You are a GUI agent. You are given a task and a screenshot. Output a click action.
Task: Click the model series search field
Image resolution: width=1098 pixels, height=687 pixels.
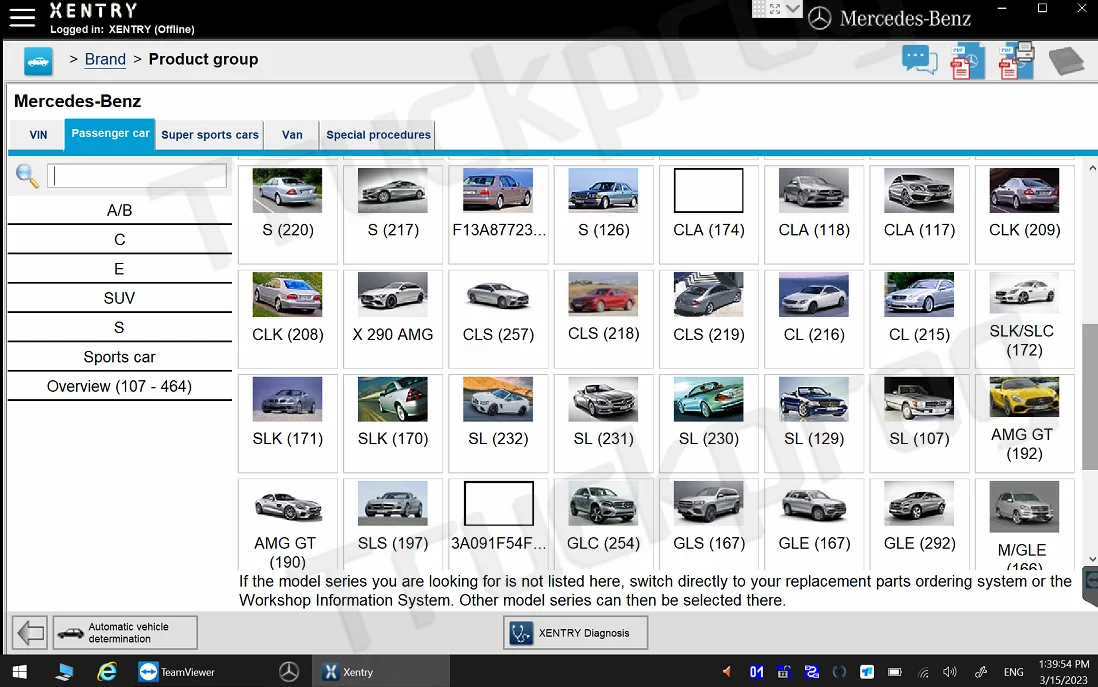[137, 176]
